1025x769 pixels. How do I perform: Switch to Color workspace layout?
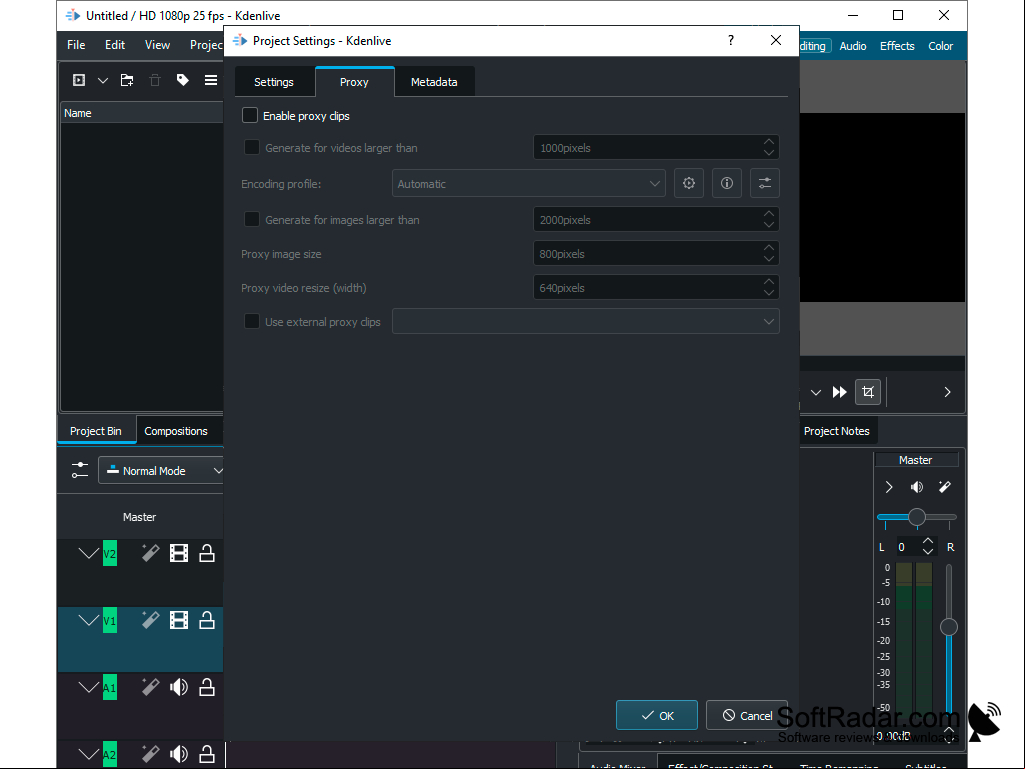tap(941, 46)
